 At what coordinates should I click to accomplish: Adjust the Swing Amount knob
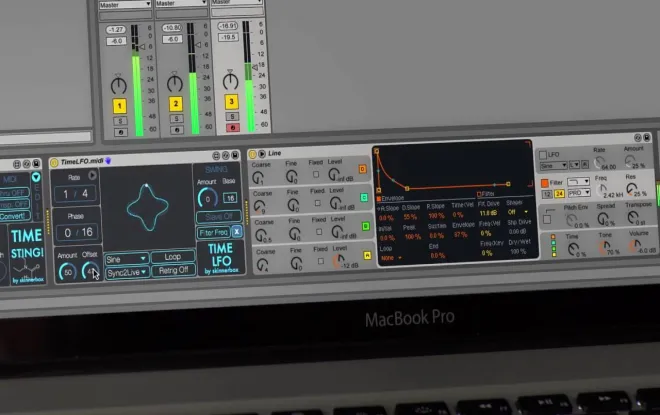208,198
